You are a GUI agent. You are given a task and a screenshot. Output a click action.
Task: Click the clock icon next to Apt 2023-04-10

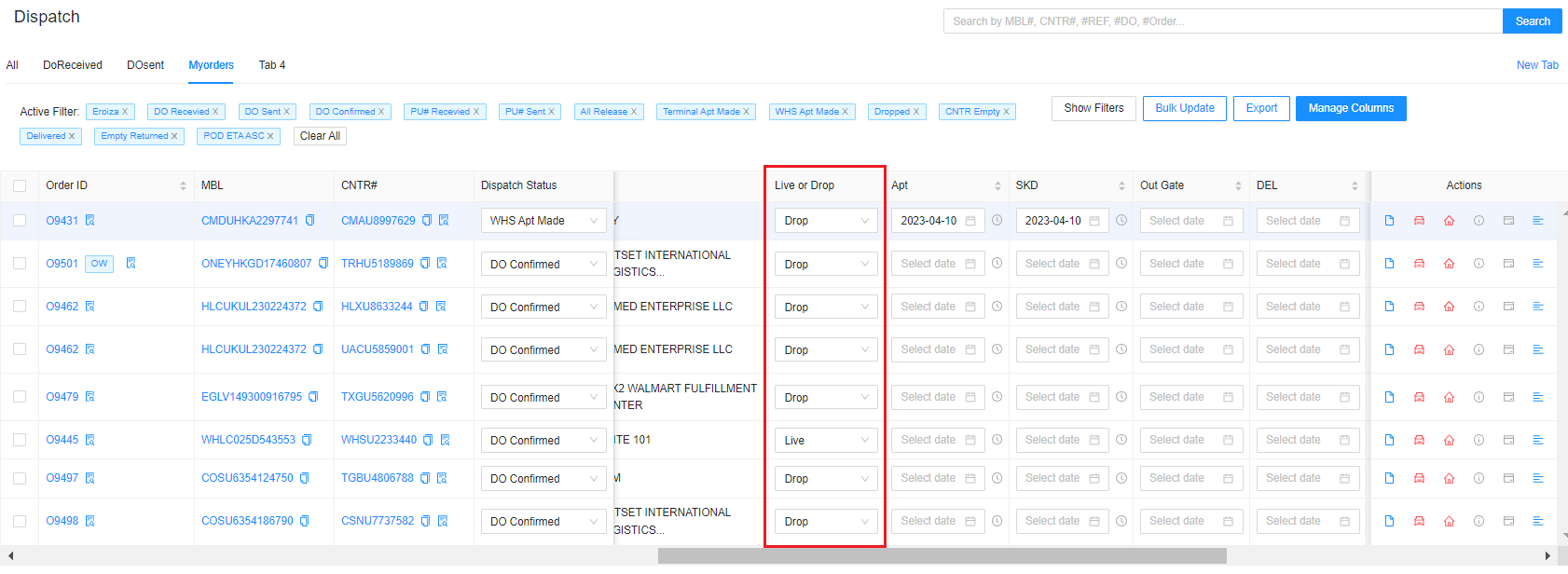997,221
